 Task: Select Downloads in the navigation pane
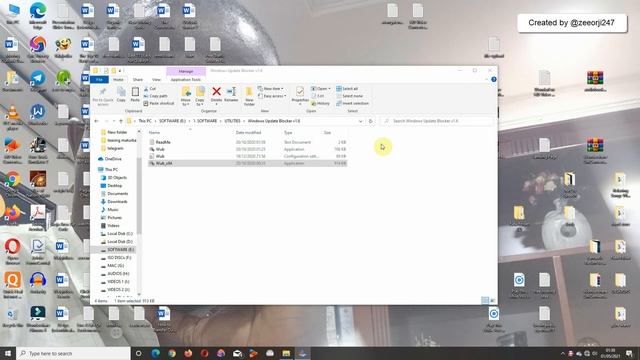(114, 202)
